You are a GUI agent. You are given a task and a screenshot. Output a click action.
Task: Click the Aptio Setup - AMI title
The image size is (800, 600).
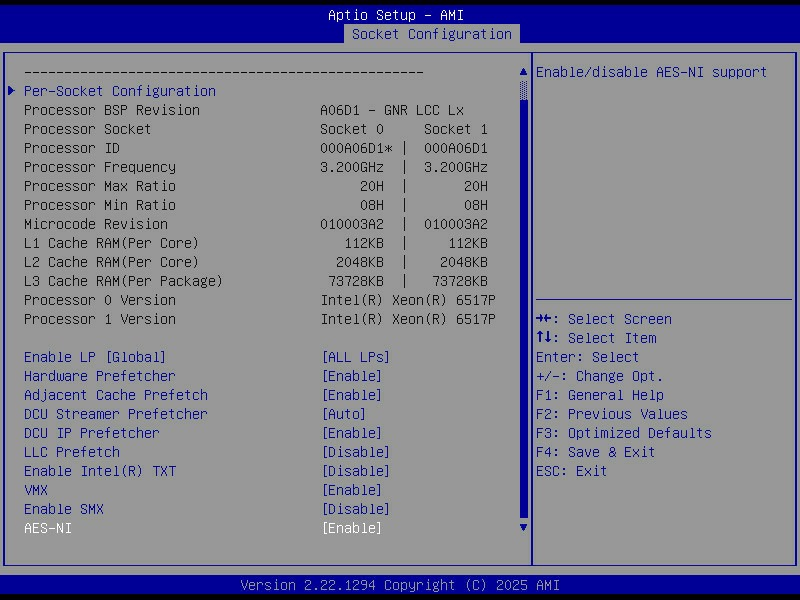click(396, 15)
